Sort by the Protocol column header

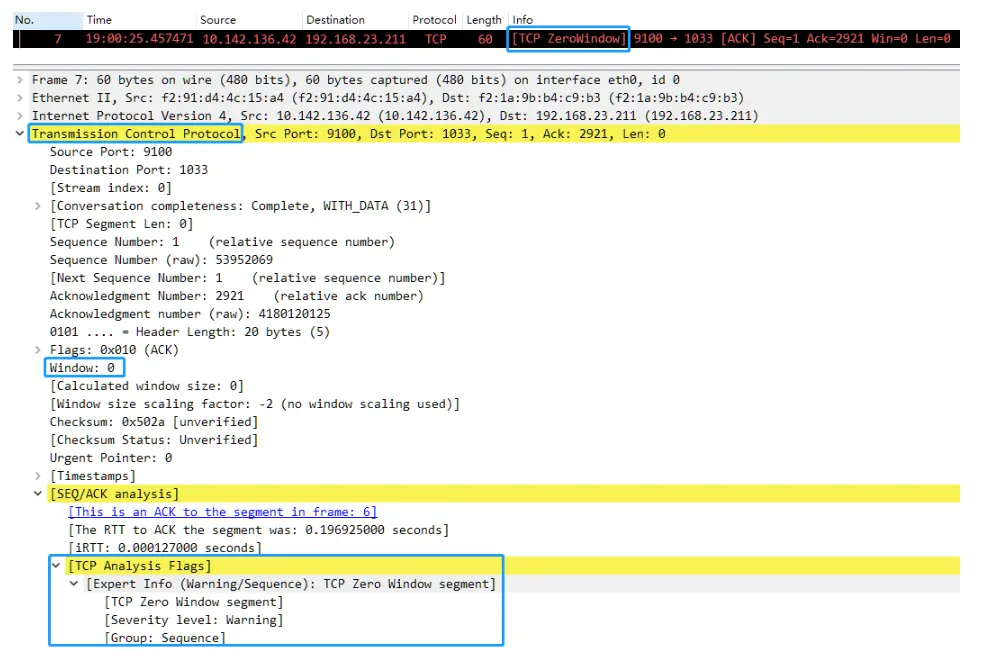pos(435,20)
